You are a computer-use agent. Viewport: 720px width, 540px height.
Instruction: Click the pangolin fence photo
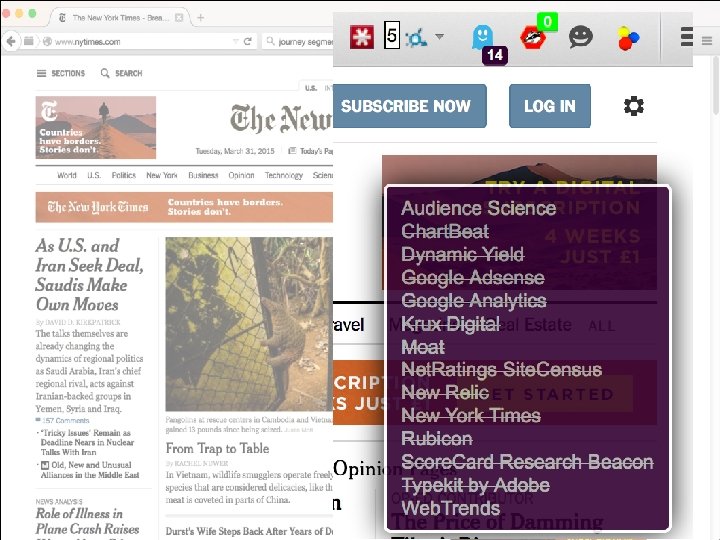[x=249, y=324]
